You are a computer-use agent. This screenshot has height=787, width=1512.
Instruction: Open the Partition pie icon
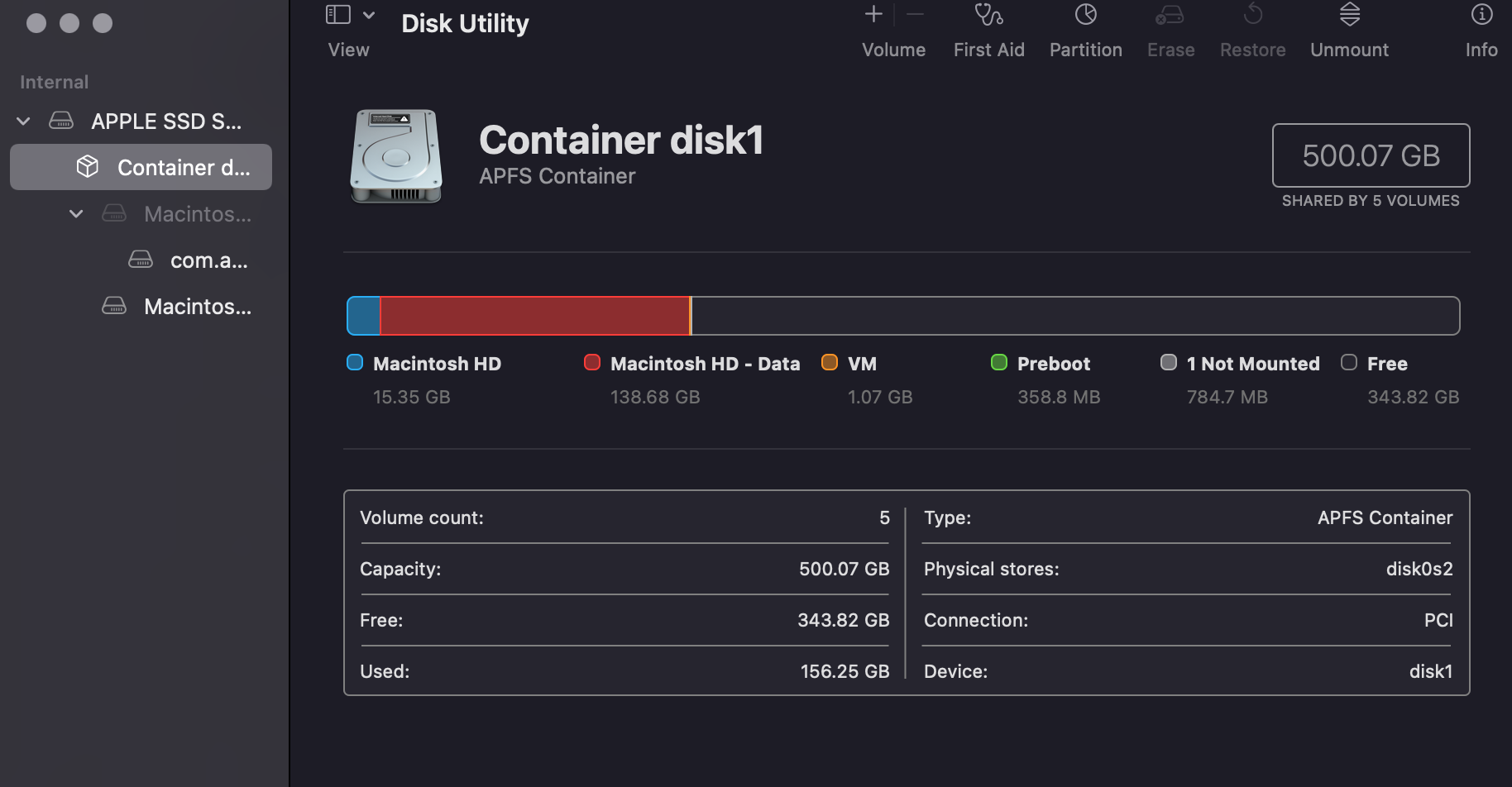tap(1086, 14)
